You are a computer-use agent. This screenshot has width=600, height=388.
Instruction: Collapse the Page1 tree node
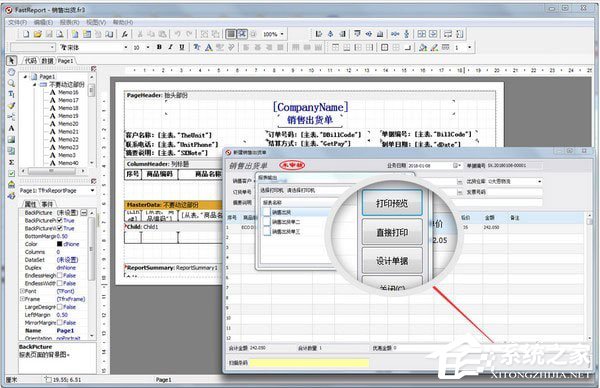[x=26, y=77]
